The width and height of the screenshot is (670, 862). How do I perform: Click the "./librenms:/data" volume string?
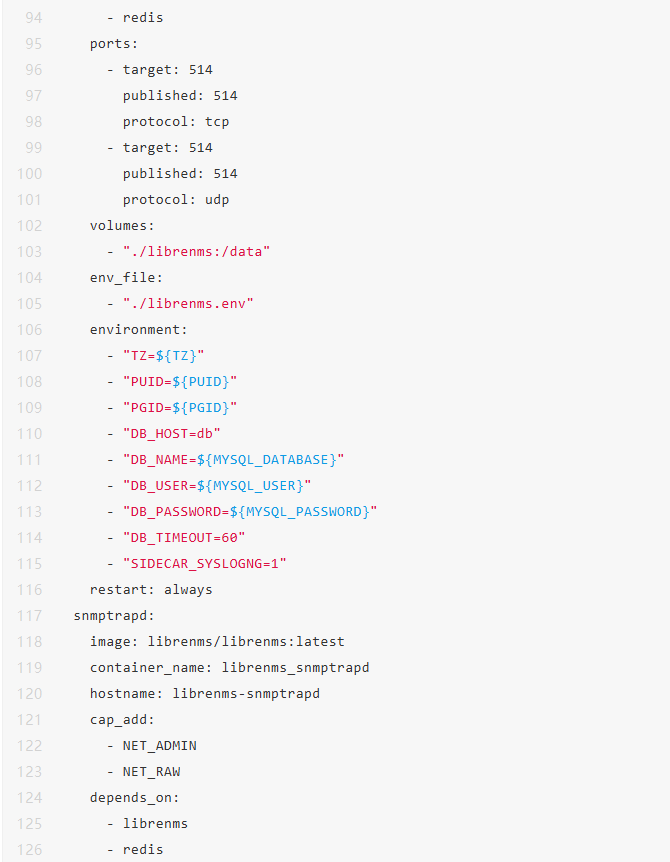[197, 252]
